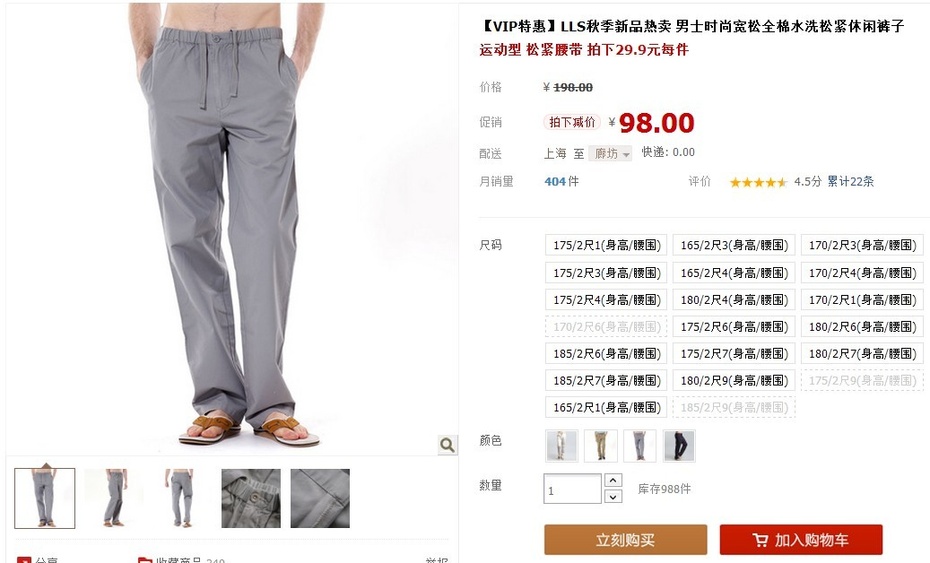
Task: Select size 185/2尺7 option
Action: click(x=606, y=380)
